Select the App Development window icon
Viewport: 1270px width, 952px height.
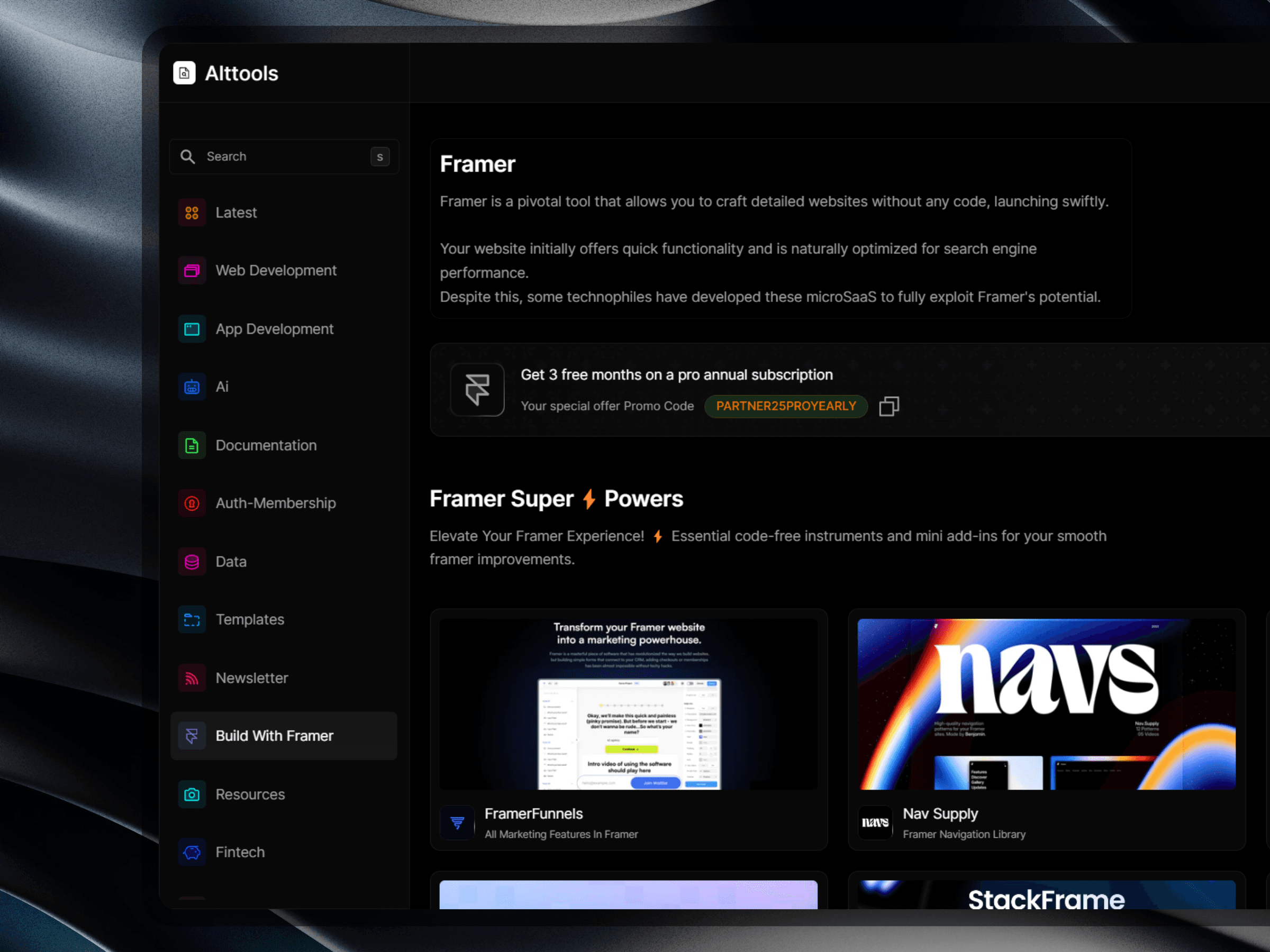192,329
